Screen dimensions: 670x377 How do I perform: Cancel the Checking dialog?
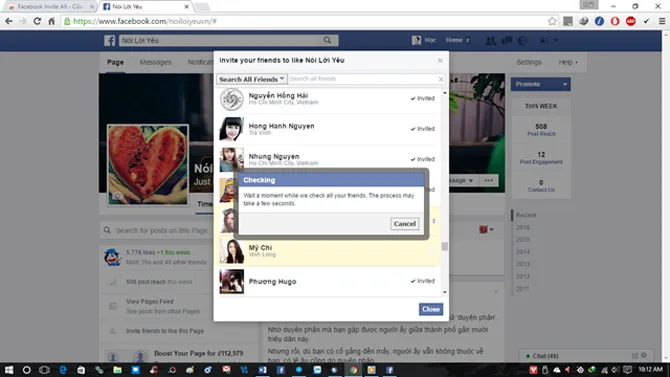pyautogui.click(x=405, y=224)
